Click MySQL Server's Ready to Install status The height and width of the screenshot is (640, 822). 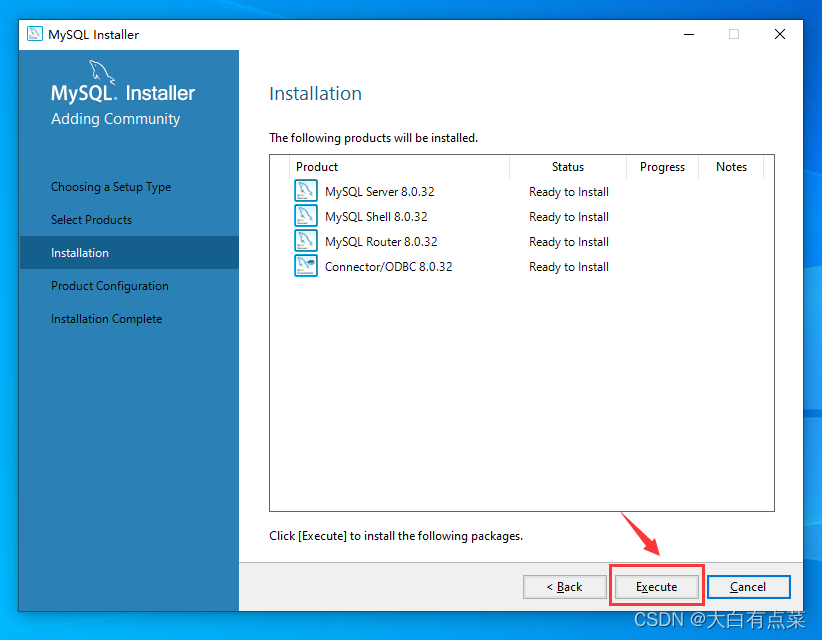(x=569, y=192)
